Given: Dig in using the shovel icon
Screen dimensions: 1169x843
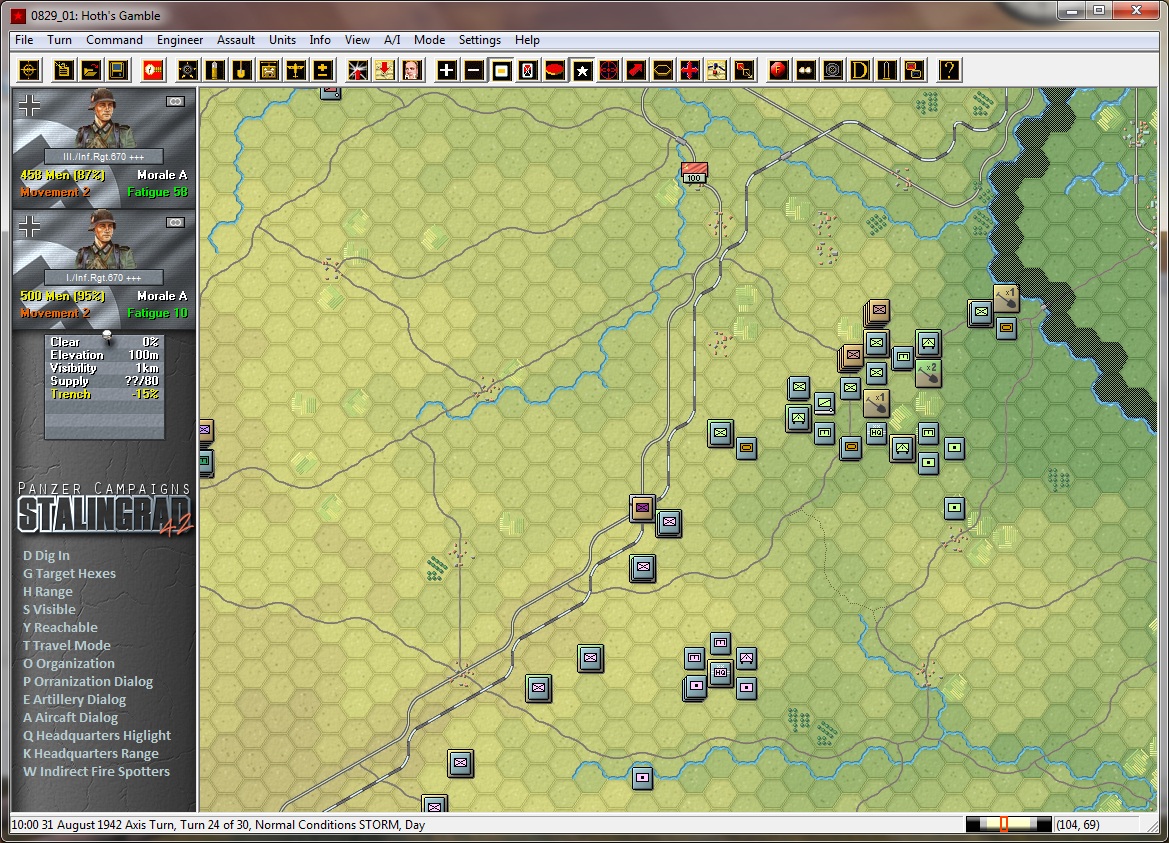Looking at the screenshot, I should (242, 70).
